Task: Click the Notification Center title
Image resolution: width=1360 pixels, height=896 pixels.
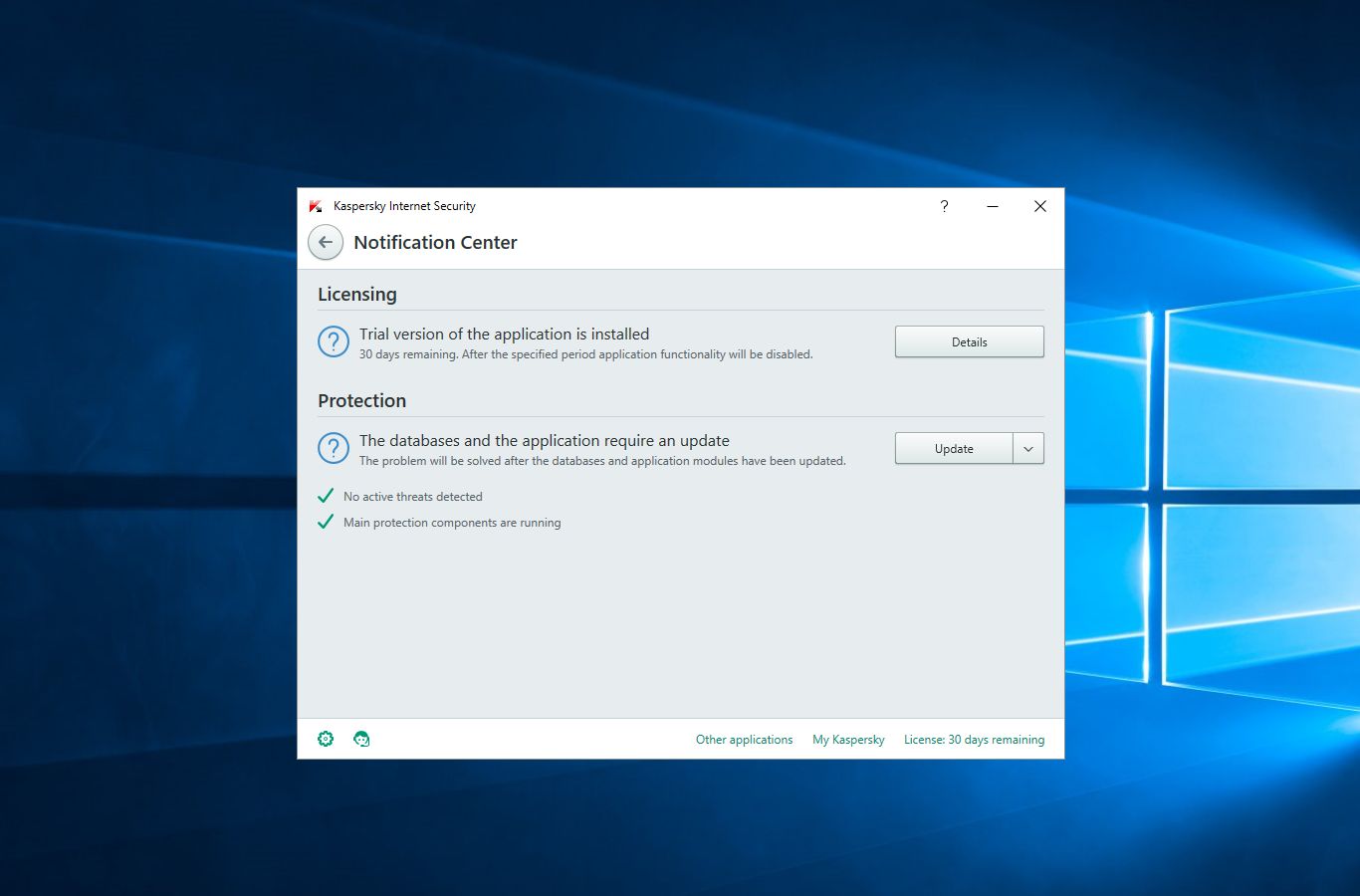Action: click(435, 242)
